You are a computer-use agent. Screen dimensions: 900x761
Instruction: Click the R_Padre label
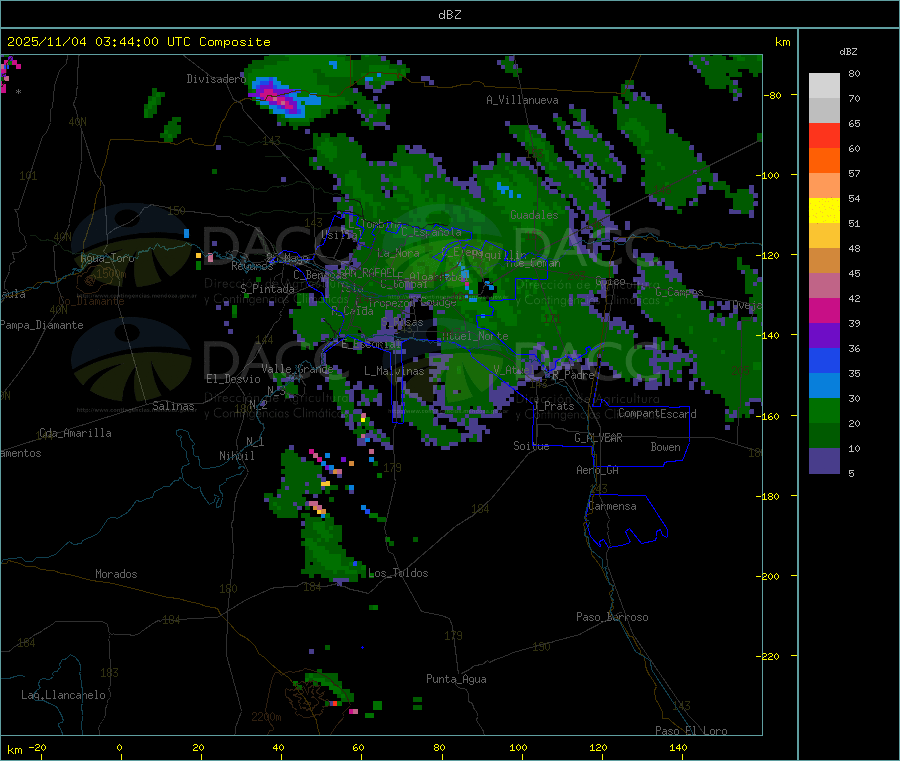click(x=573, y=375)
